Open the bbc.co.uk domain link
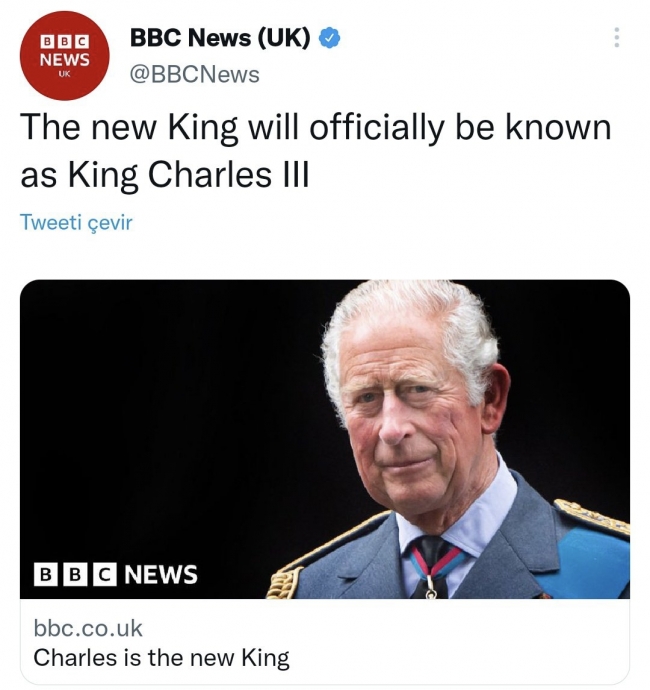The image size is (650, 690). pos(88,628)
